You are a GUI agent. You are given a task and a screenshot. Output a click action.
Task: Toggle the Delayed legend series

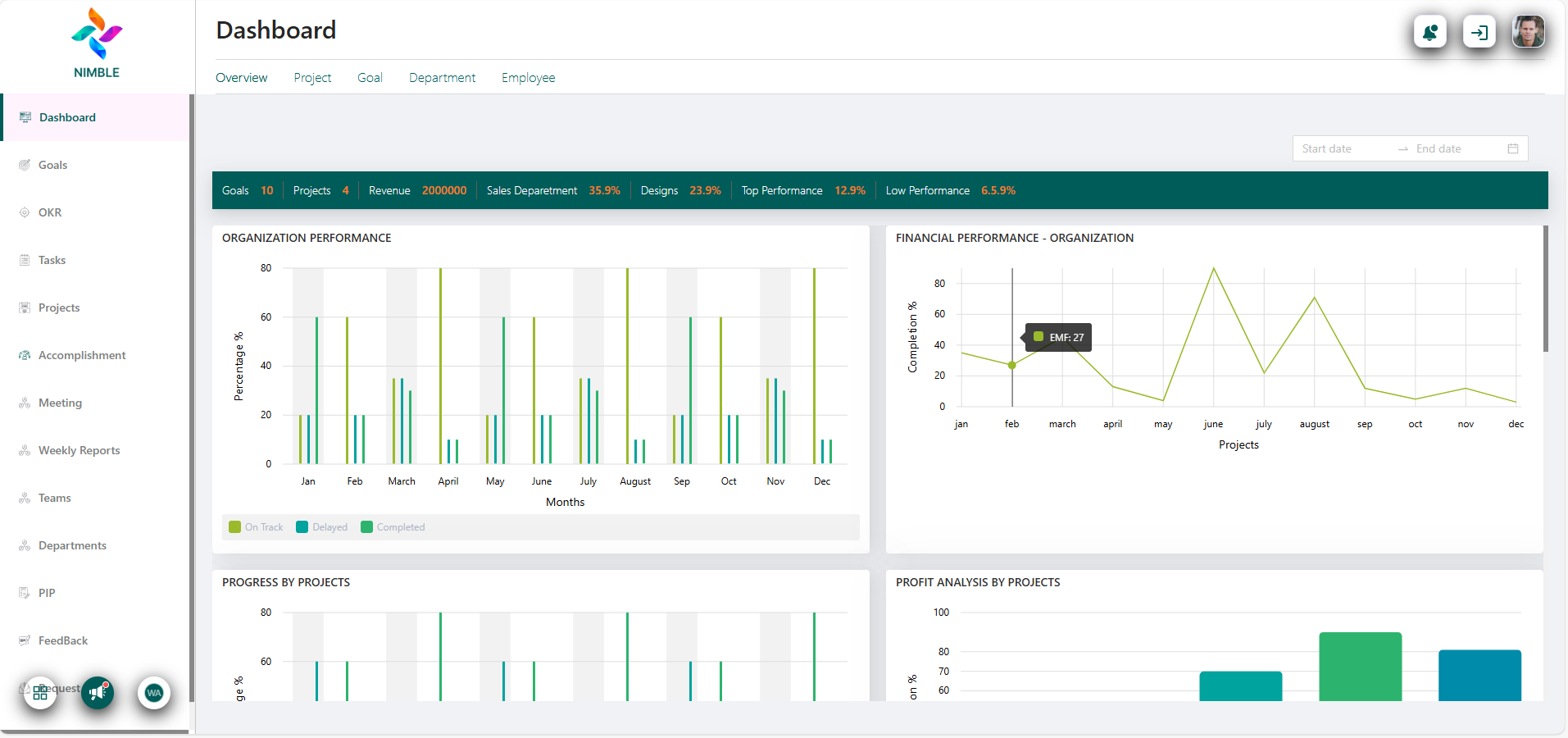tap(322, 527)
